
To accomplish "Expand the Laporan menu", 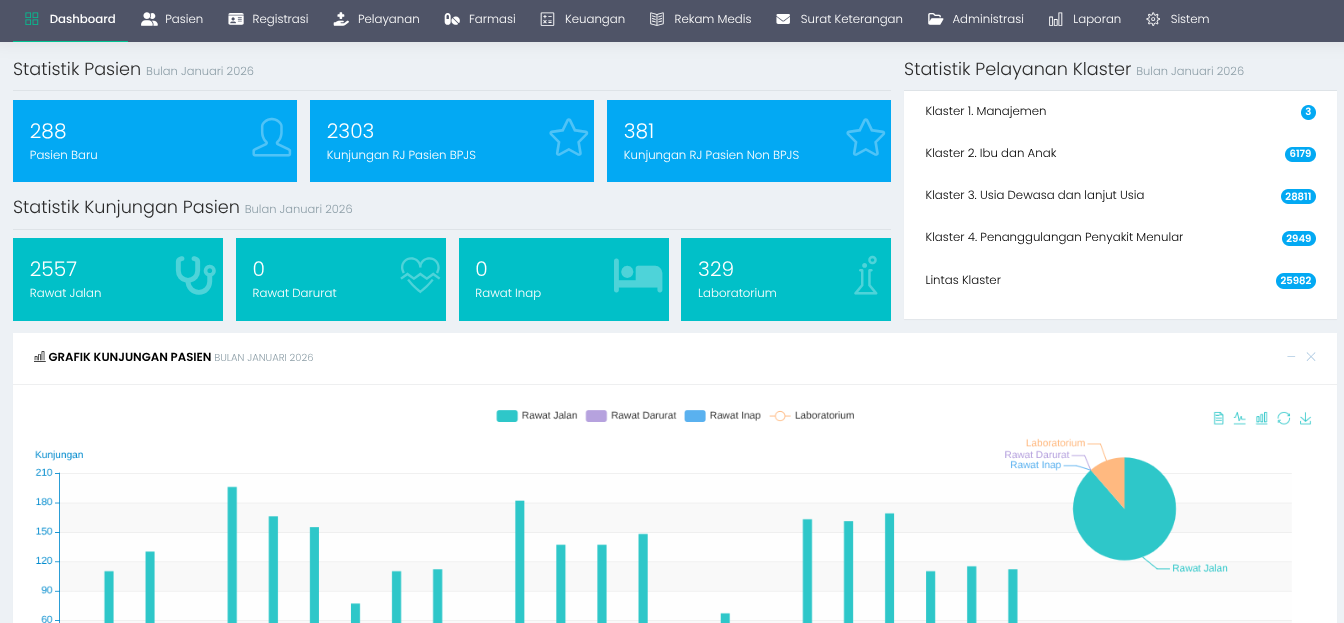I will (1085, 19).
